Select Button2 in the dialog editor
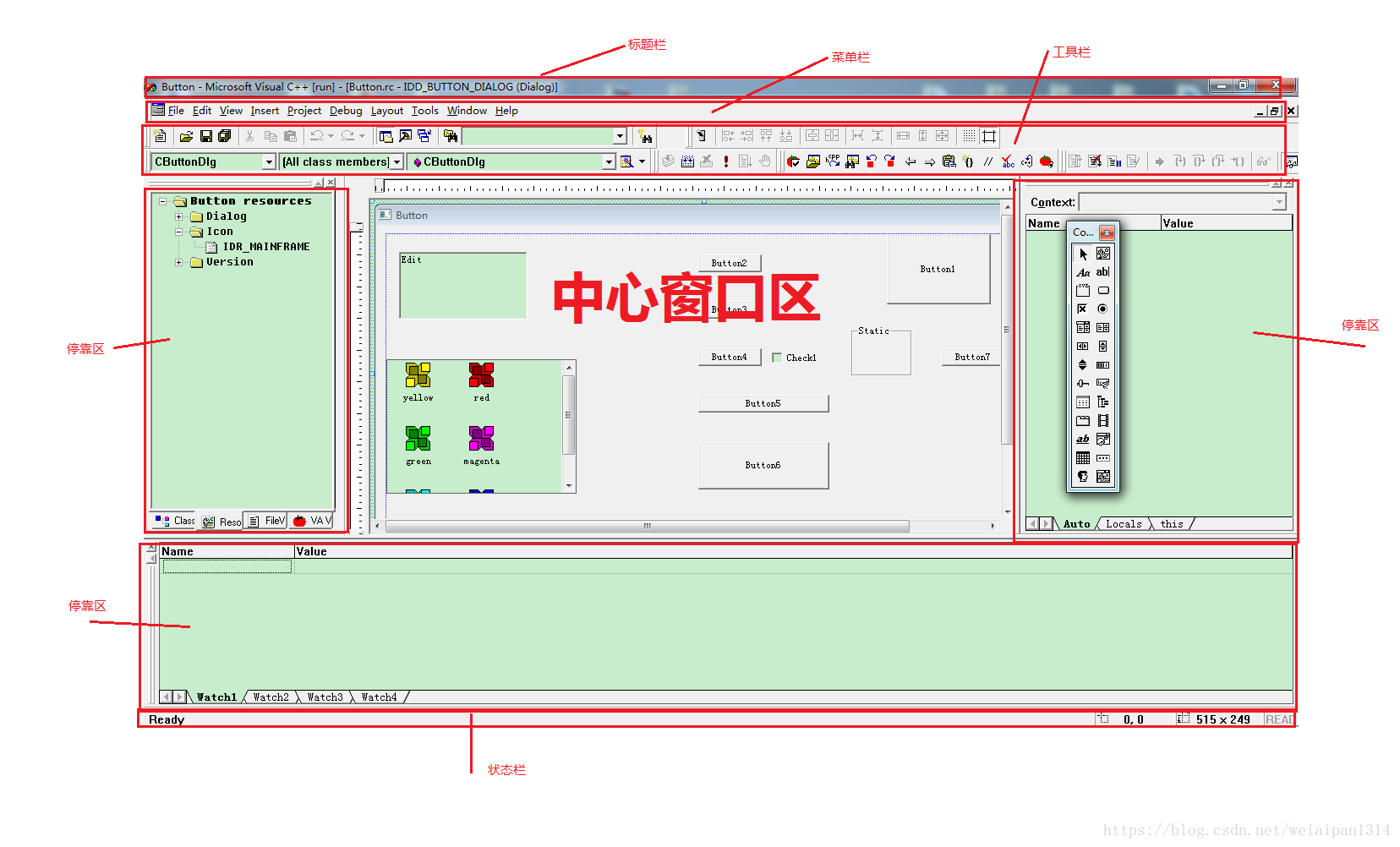This screenshot has width=1400, height=847. click(729, 263)
